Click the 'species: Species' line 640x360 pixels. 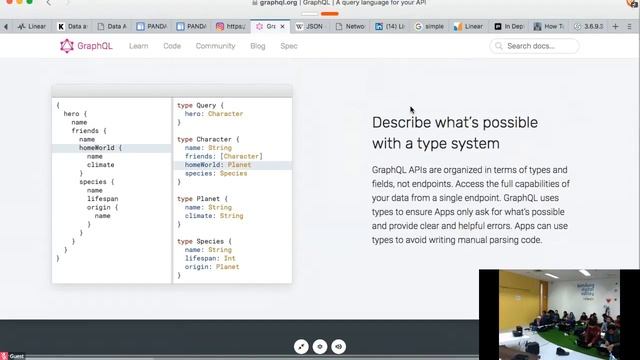(216, 173)
